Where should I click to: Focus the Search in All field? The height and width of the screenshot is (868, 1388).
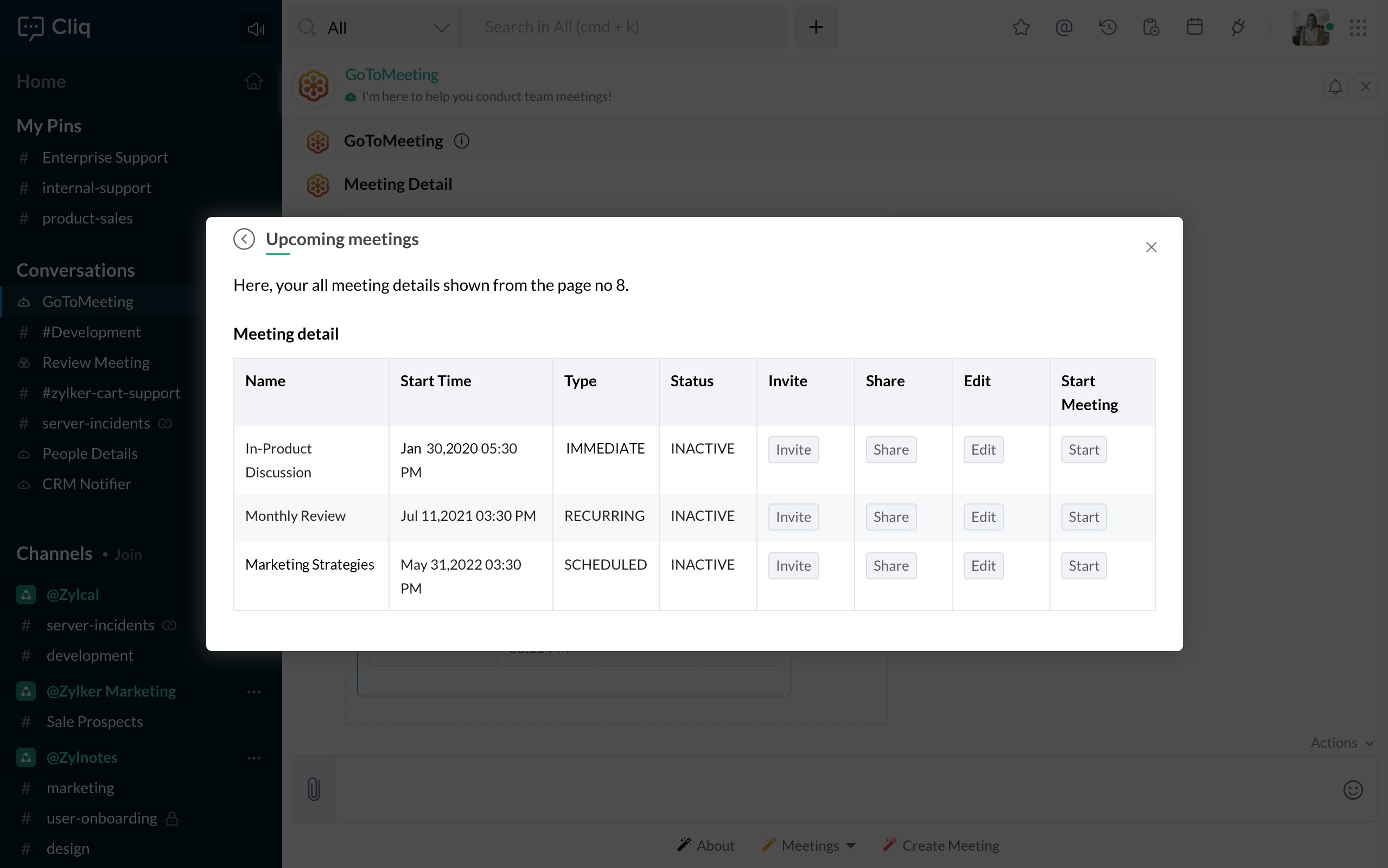pos(624,27)
